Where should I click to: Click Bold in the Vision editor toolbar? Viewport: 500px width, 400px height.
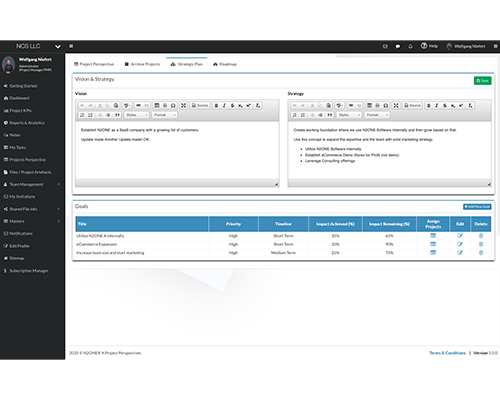tap(216, 106)
